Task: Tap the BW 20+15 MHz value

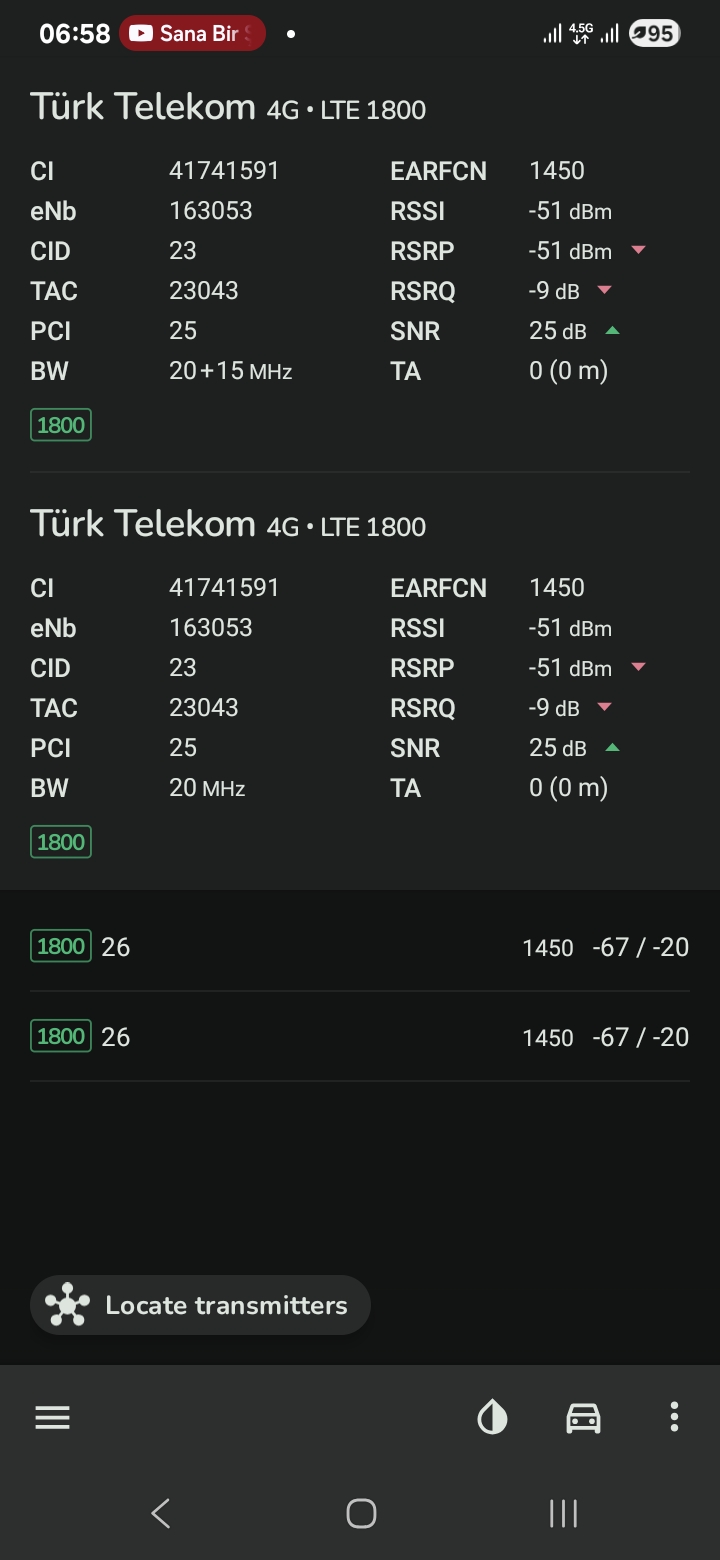Action: [x=231, y=371]
